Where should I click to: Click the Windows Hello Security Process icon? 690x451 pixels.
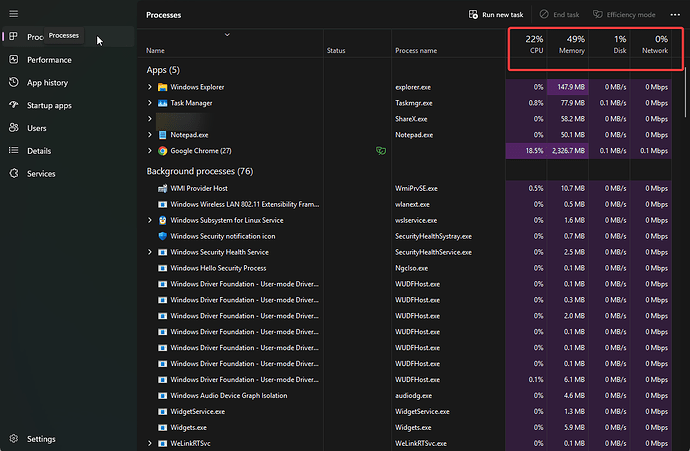click(x=162, y=268)
